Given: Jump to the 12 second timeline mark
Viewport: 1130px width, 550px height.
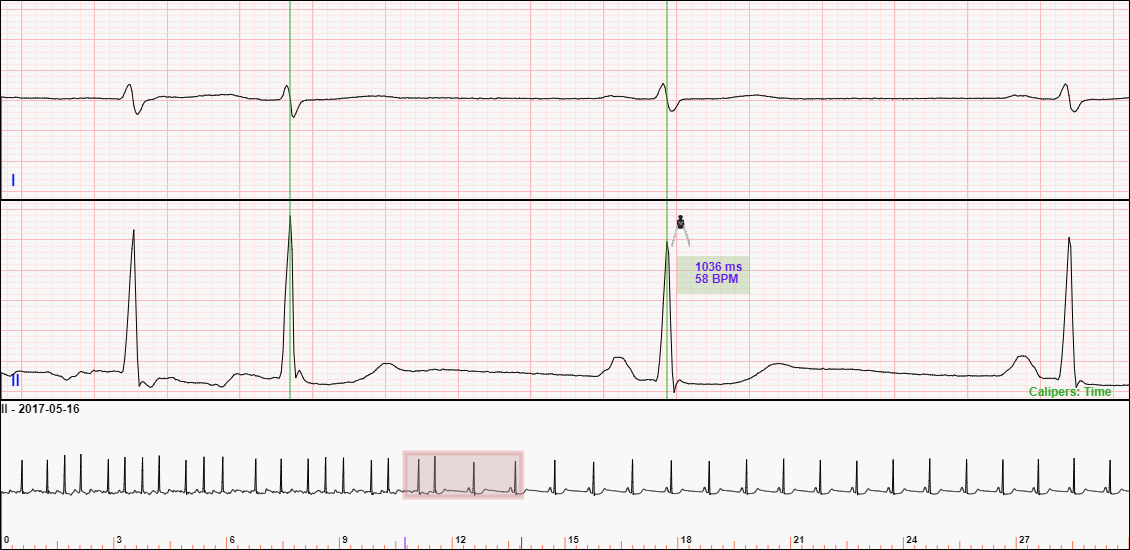Looking at the screenshot, I should (460, 540).
